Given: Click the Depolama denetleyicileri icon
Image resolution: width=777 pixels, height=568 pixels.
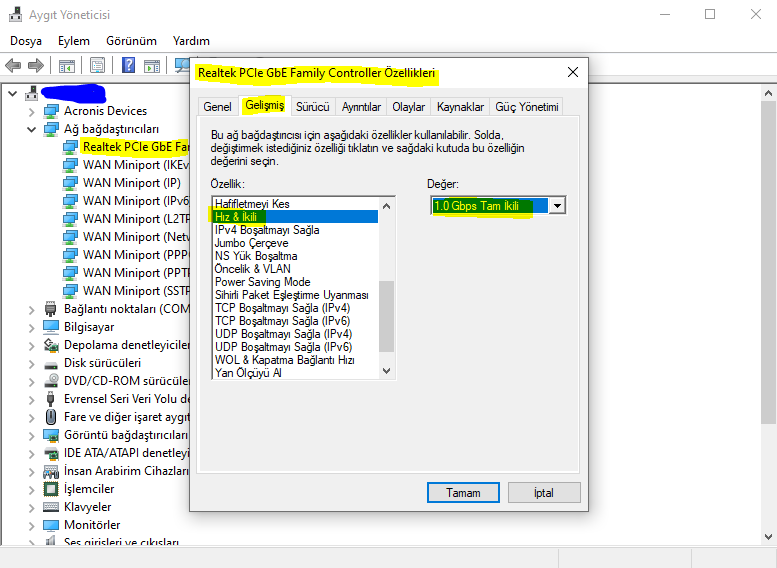Looking at the screenshot, I should 51,345.
